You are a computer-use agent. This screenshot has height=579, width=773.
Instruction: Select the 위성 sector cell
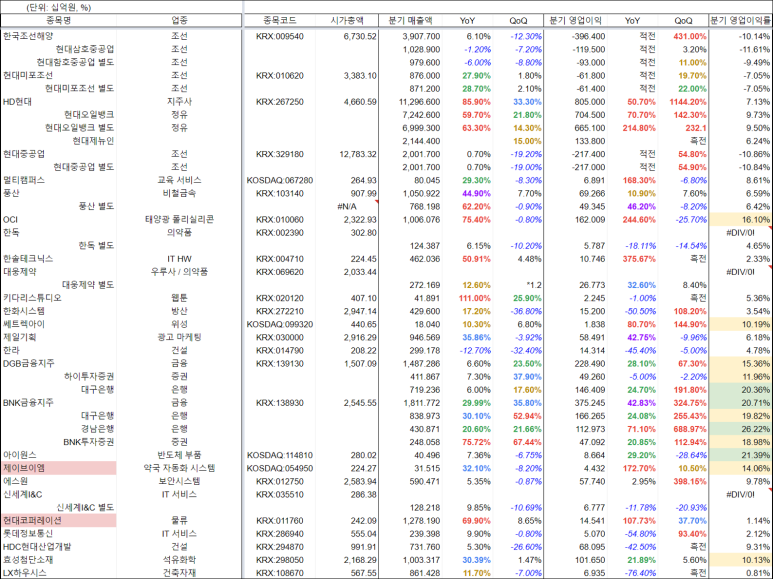coord(179,324)
